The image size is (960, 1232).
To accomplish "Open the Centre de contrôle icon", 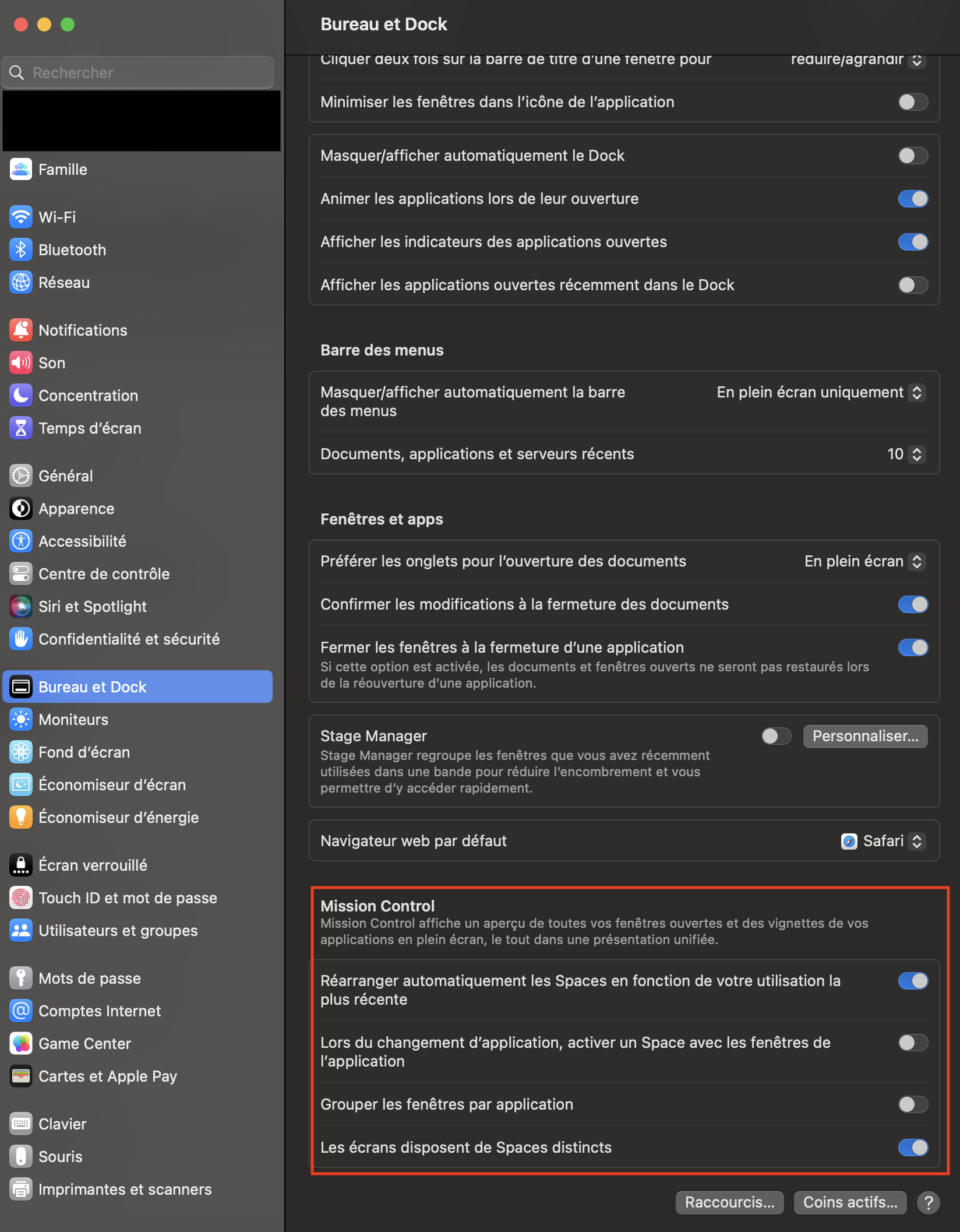I will click(x=21, y=574).
